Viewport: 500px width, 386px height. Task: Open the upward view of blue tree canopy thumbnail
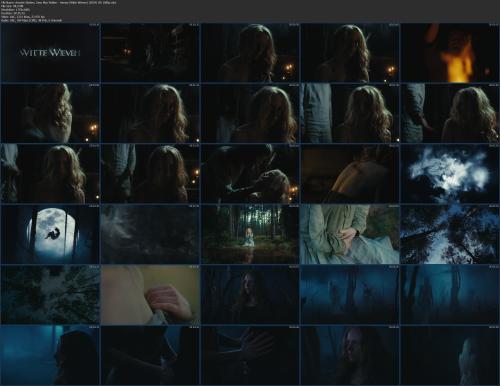coord(449,234)
